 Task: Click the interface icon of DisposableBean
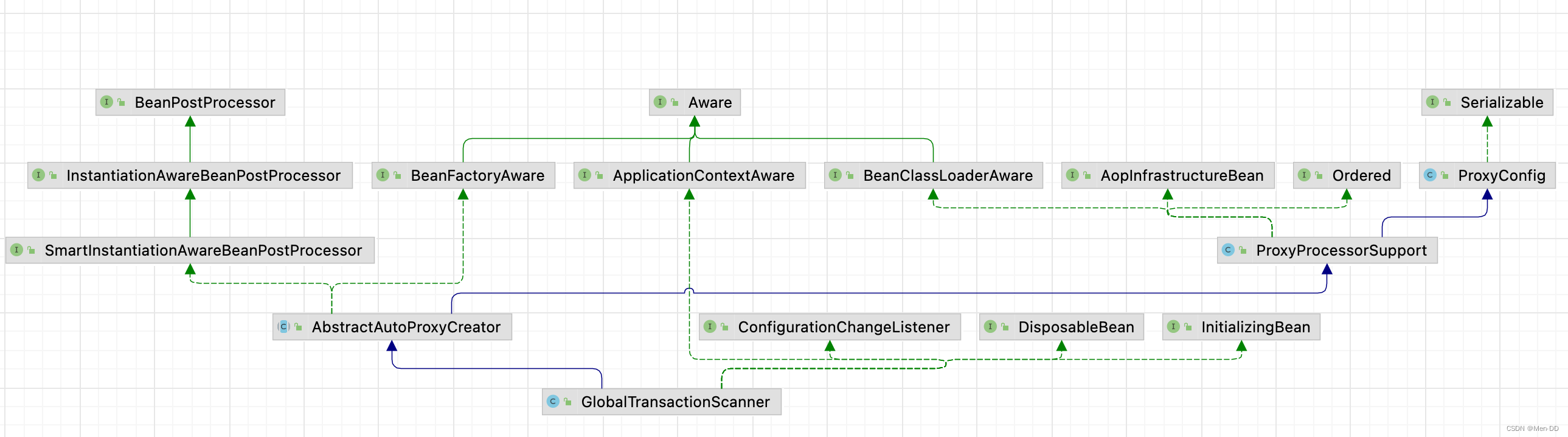[990, 327]
